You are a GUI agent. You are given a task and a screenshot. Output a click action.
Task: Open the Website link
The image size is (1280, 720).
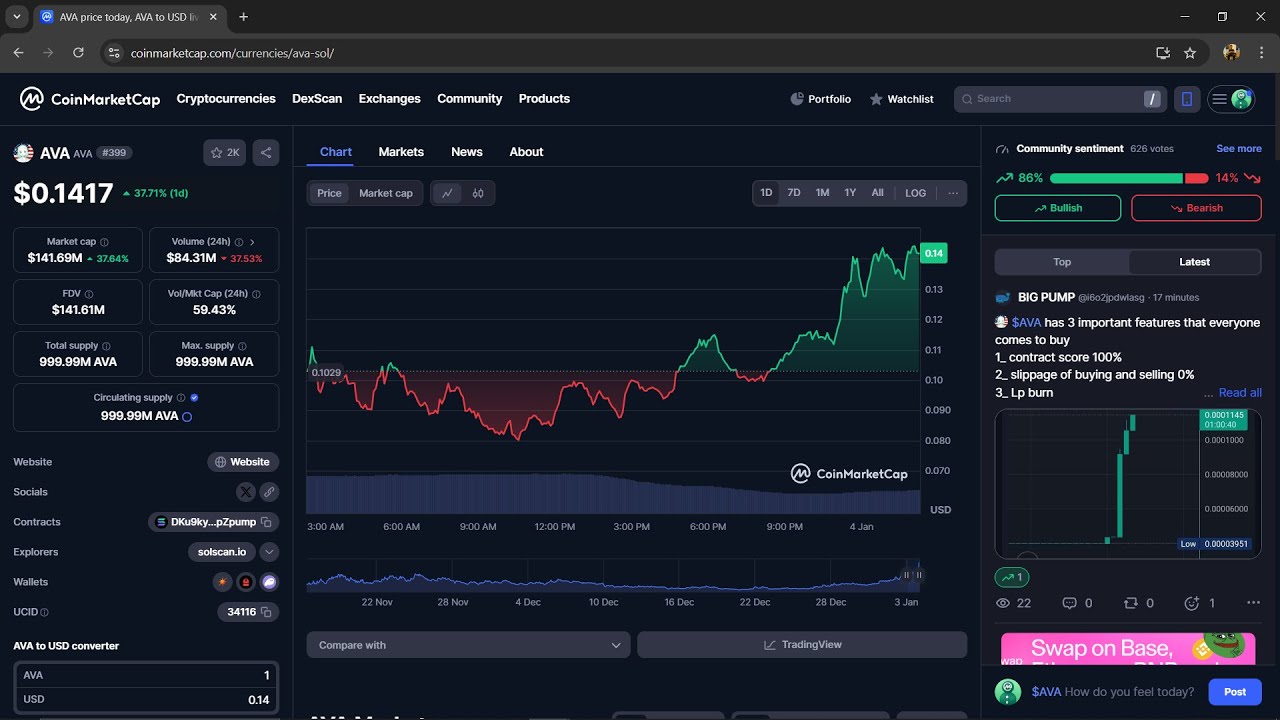243,462
